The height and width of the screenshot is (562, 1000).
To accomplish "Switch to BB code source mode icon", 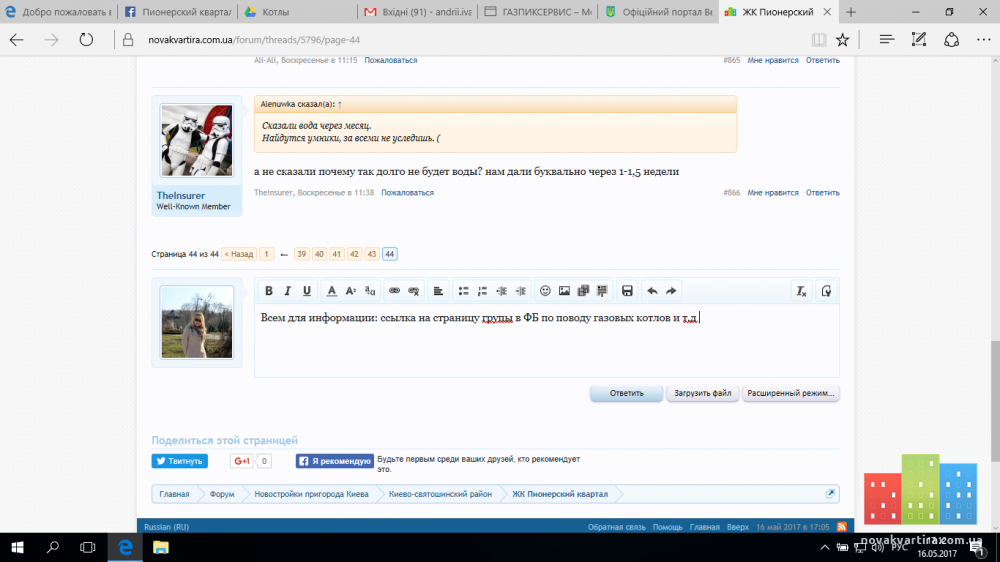I will 826,291.
